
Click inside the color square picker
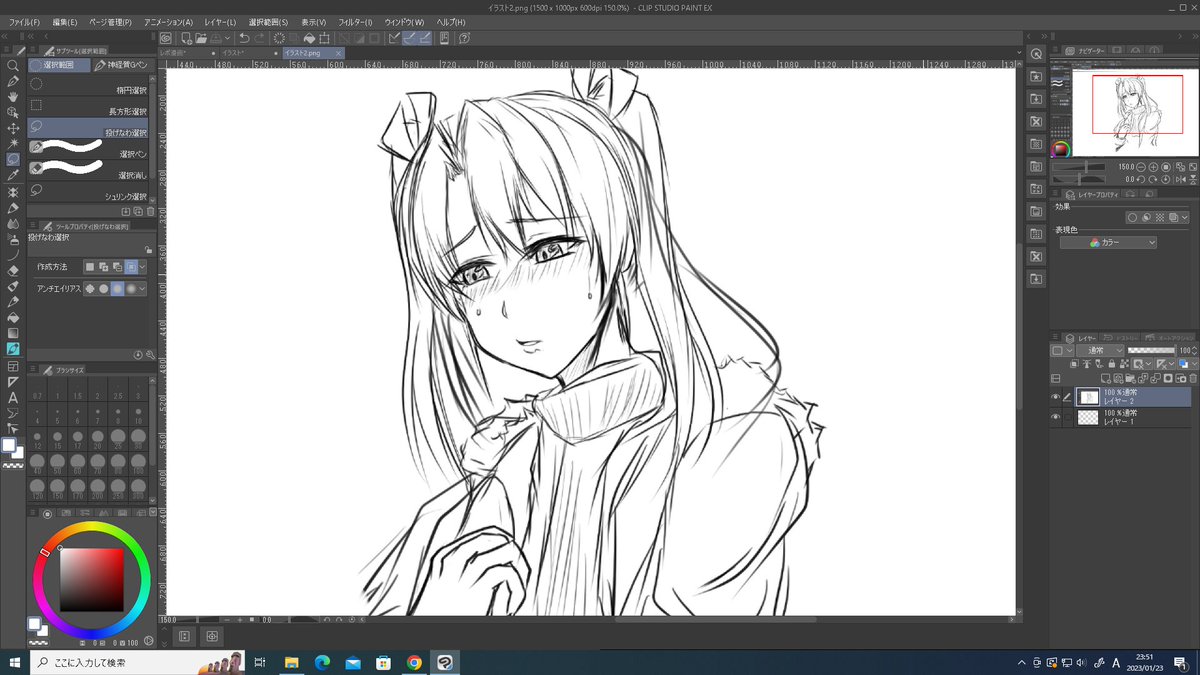click(91, 580)
